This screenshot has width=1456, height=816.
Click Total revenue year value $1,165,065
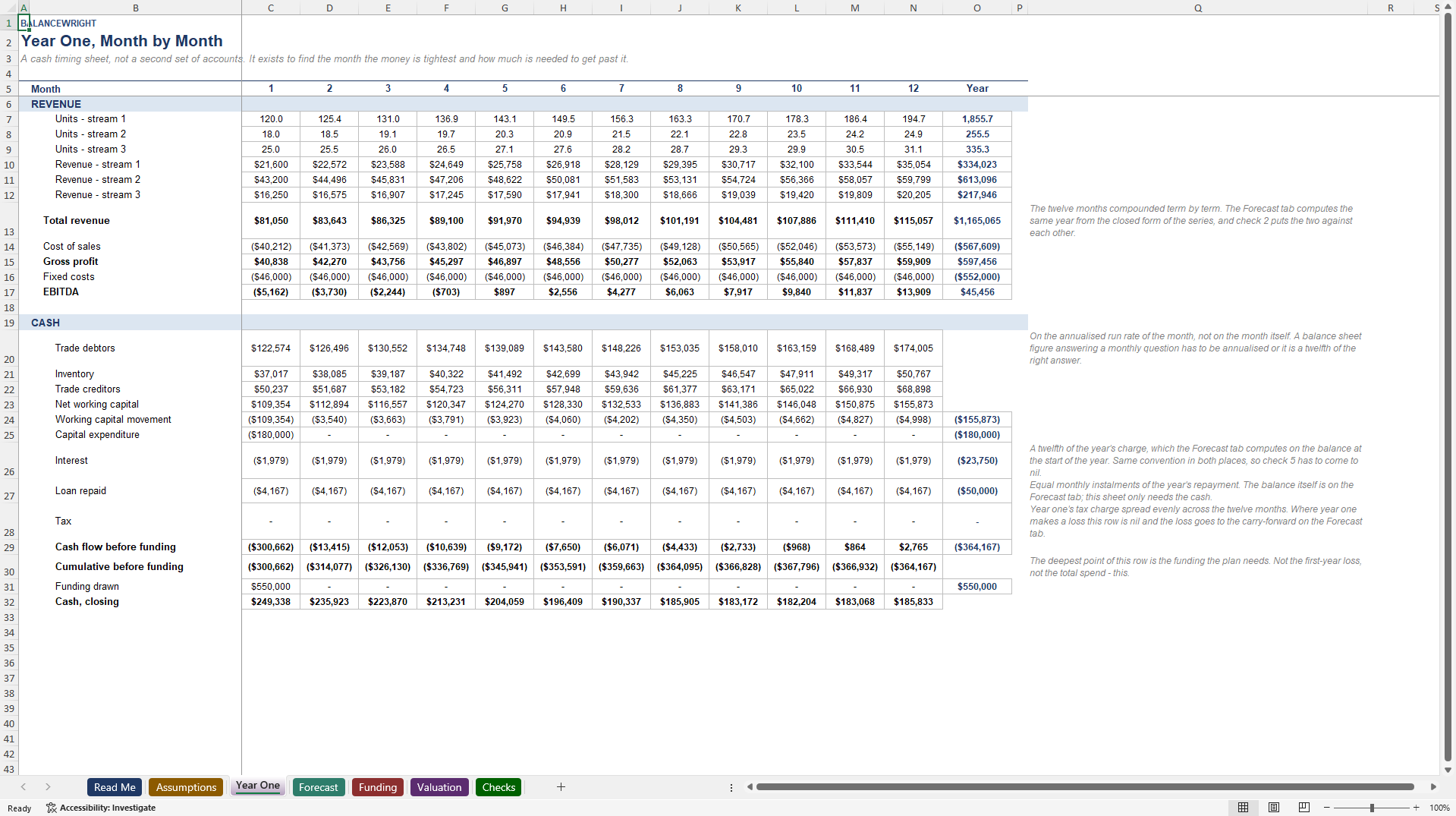coord(977,221)
